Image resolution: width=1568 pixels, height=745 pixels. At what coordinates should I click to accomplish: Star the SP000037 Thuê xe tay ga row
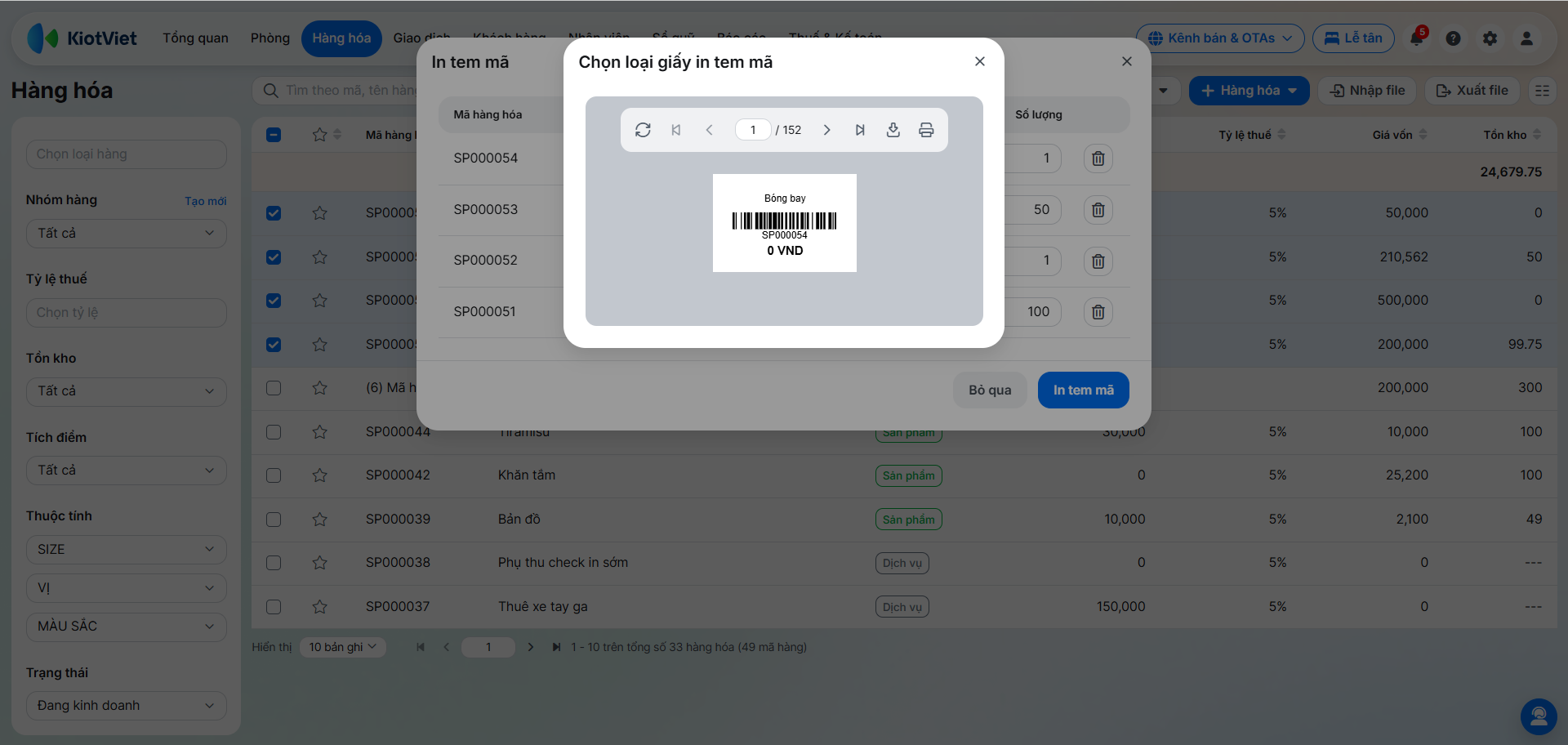click(319, 607)
